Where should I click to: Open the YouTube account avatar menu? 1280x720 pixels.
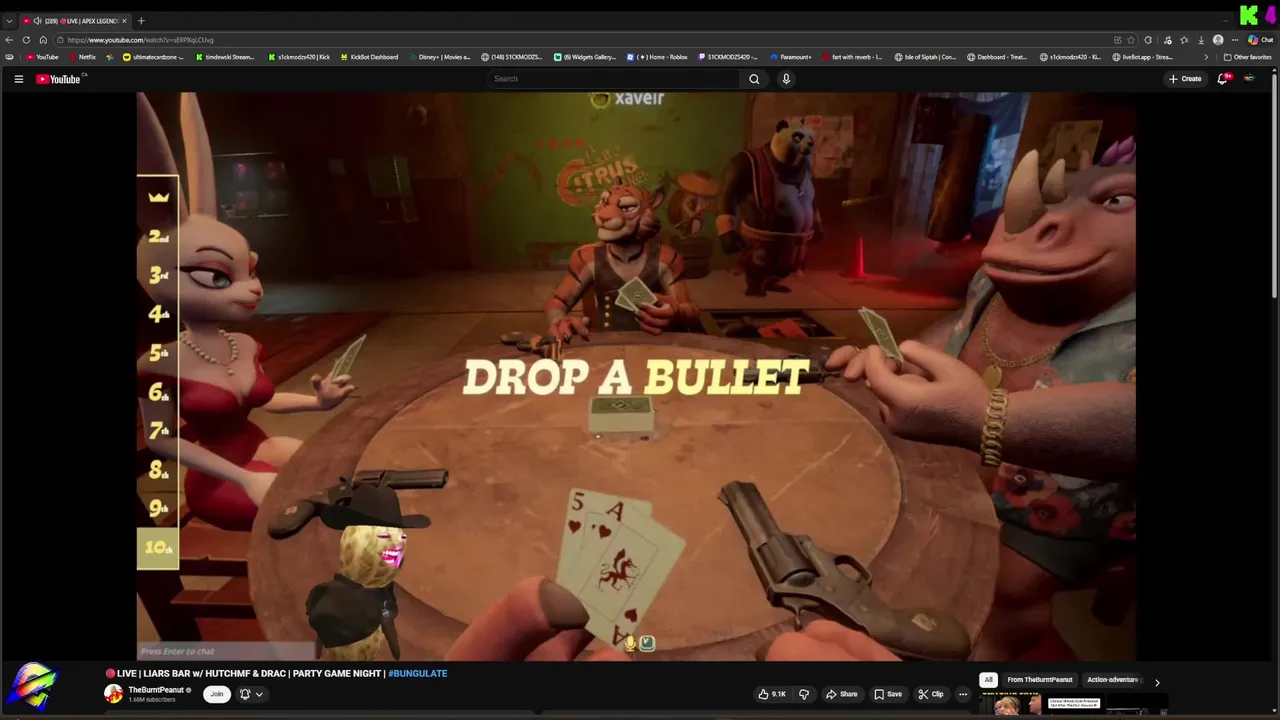1249,79
